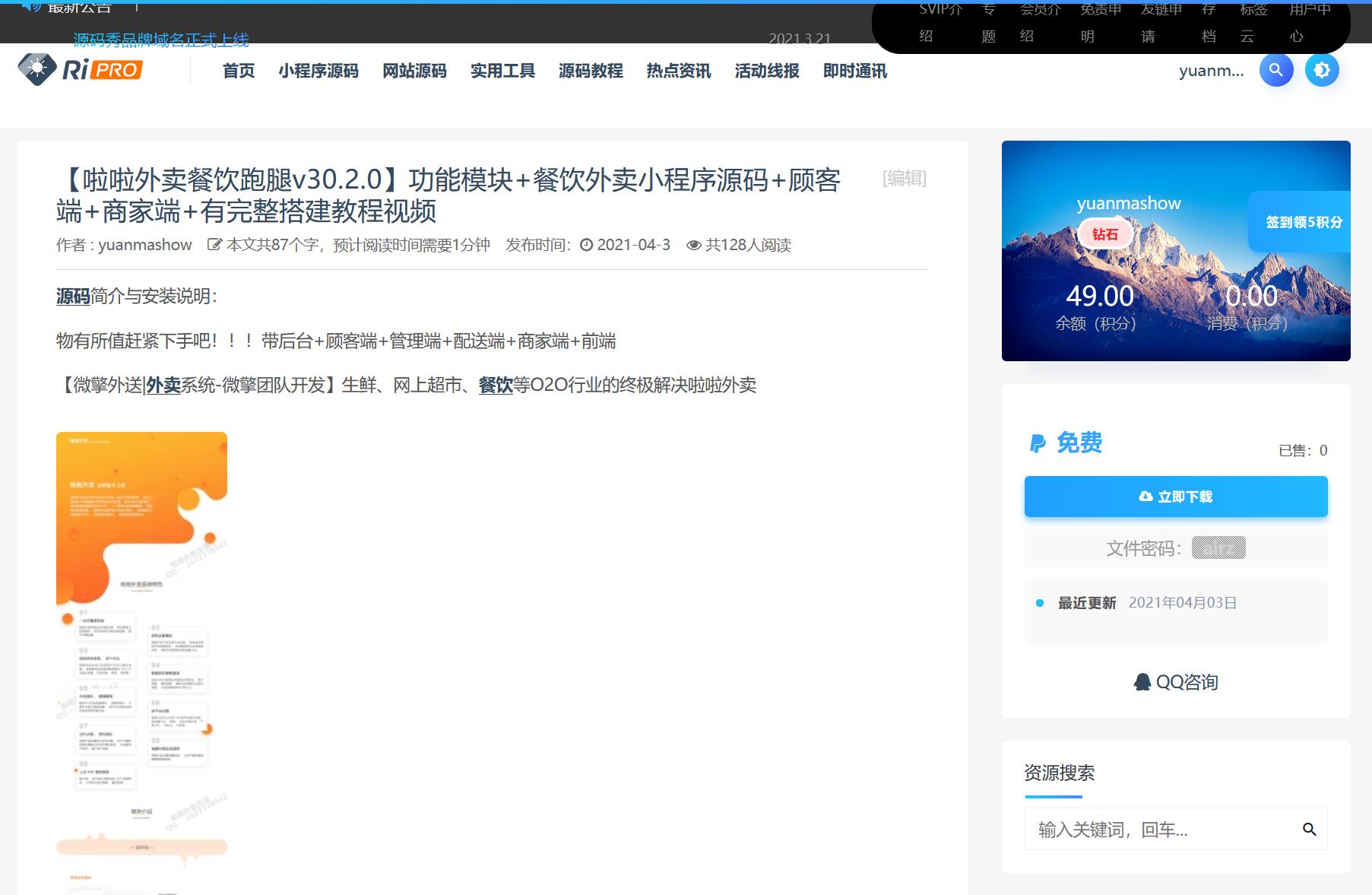This screenshot has height=895, width=1372.
Task: Click the 立即下载 download button
Action: (x=1176, y=497)
